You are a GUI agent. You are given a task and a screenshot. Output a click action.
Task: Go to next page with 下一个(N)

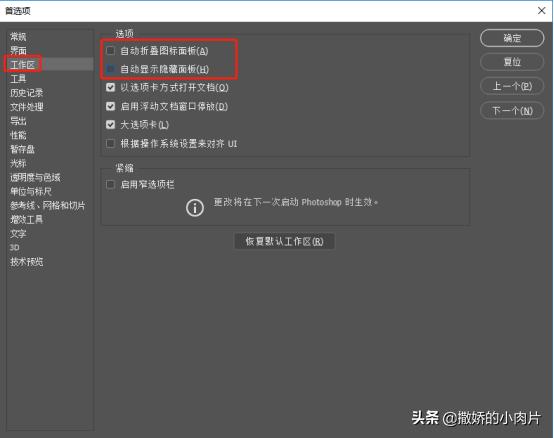click(x=512, y=111)
